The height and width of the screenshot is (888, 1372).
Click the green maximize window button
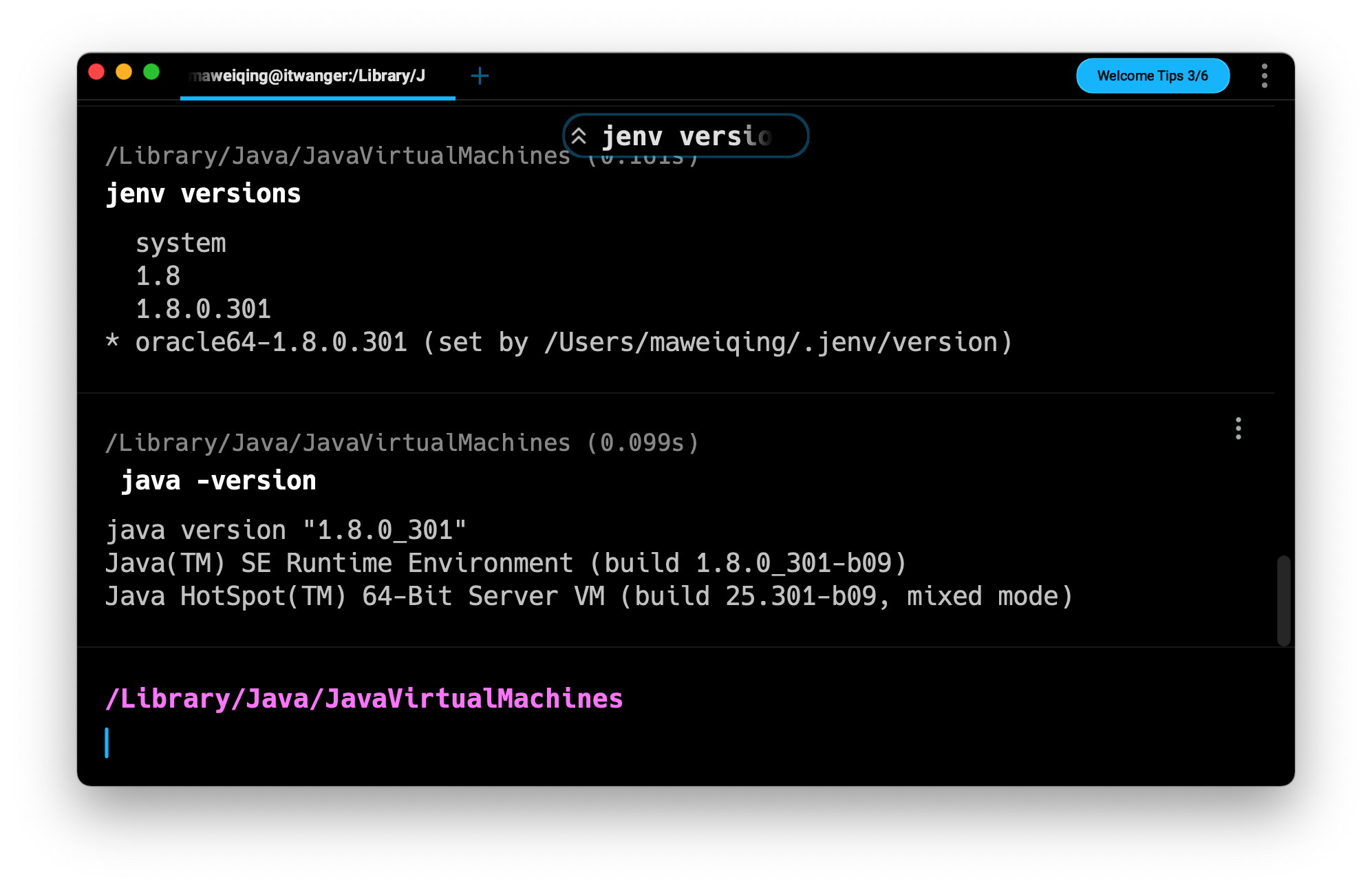[151, 72]
